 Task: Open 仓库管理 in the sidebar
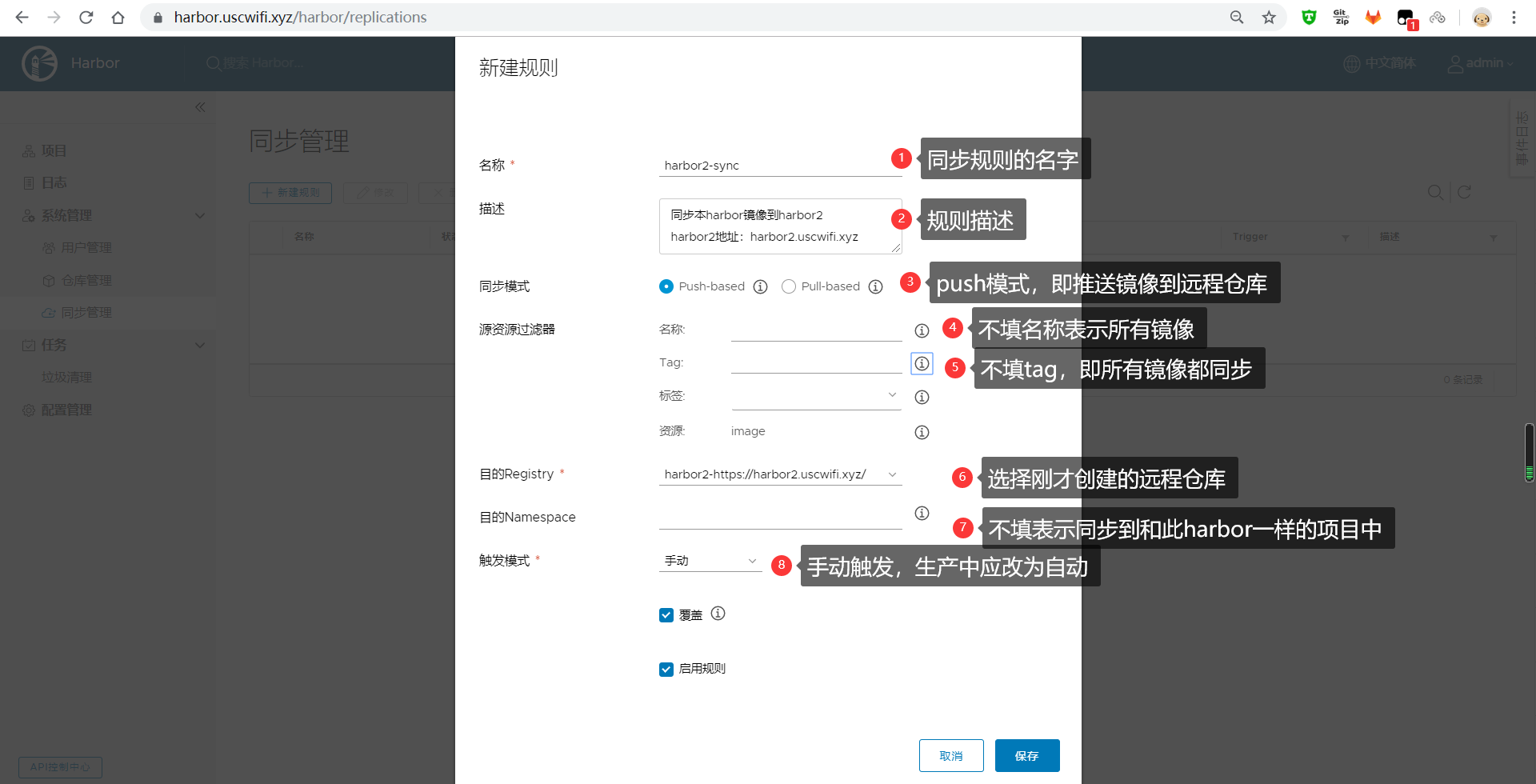86,281
